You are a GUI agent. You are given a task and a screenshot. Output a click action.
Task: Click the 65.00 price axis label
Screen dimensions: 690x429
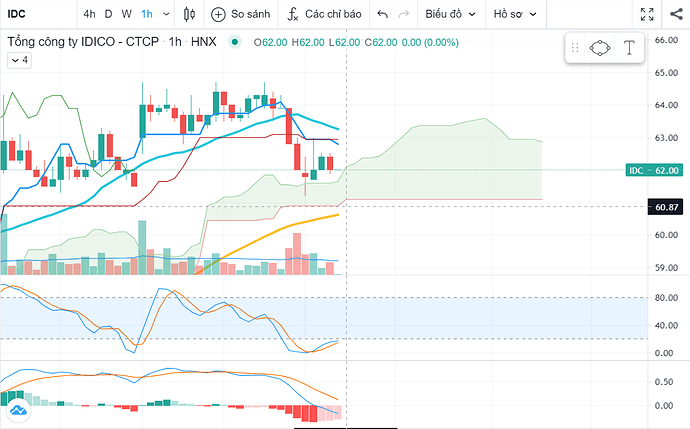(666, 73)
